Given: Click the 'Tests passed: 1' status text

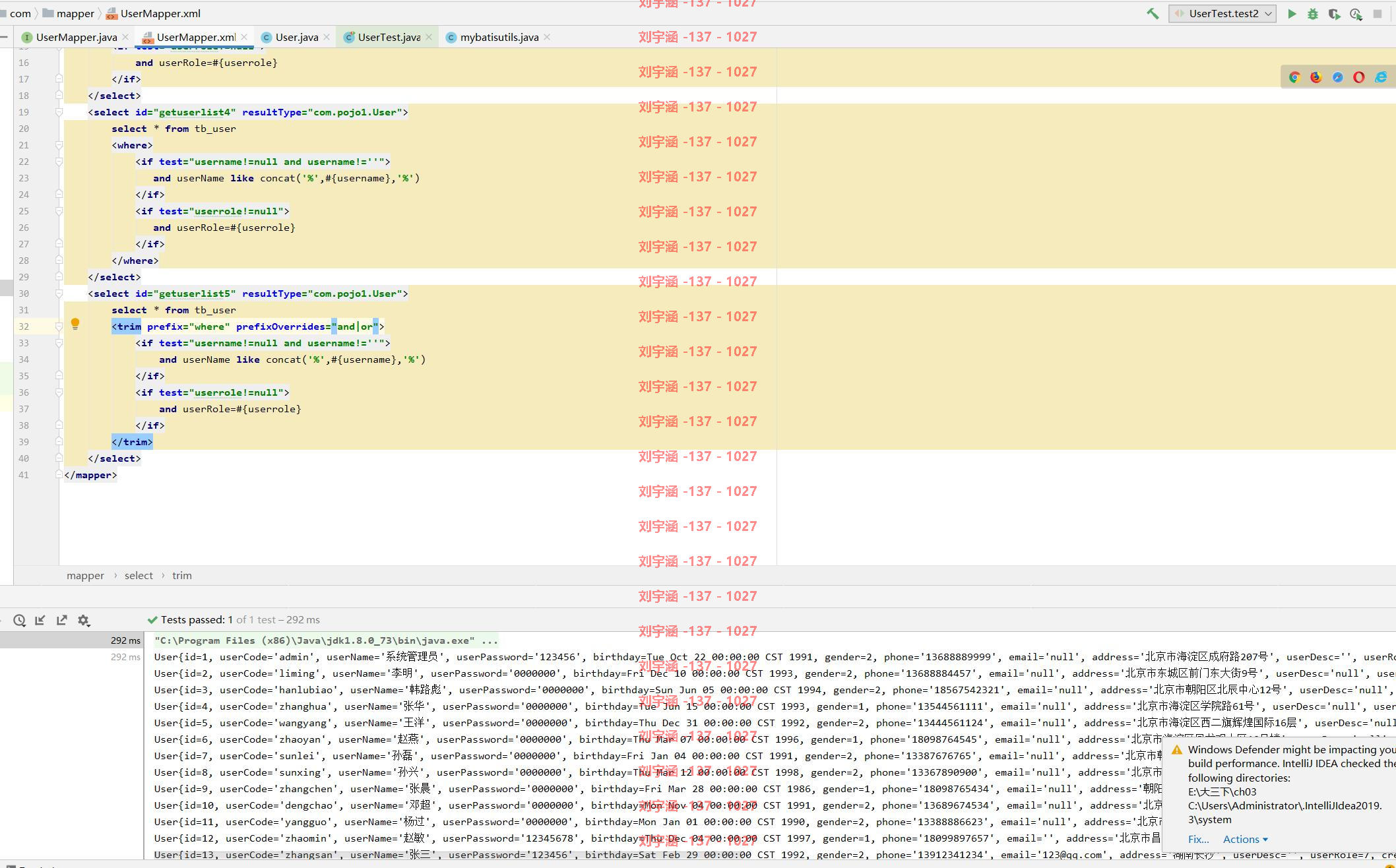Looking at the screenshot, I should point(197,620).
